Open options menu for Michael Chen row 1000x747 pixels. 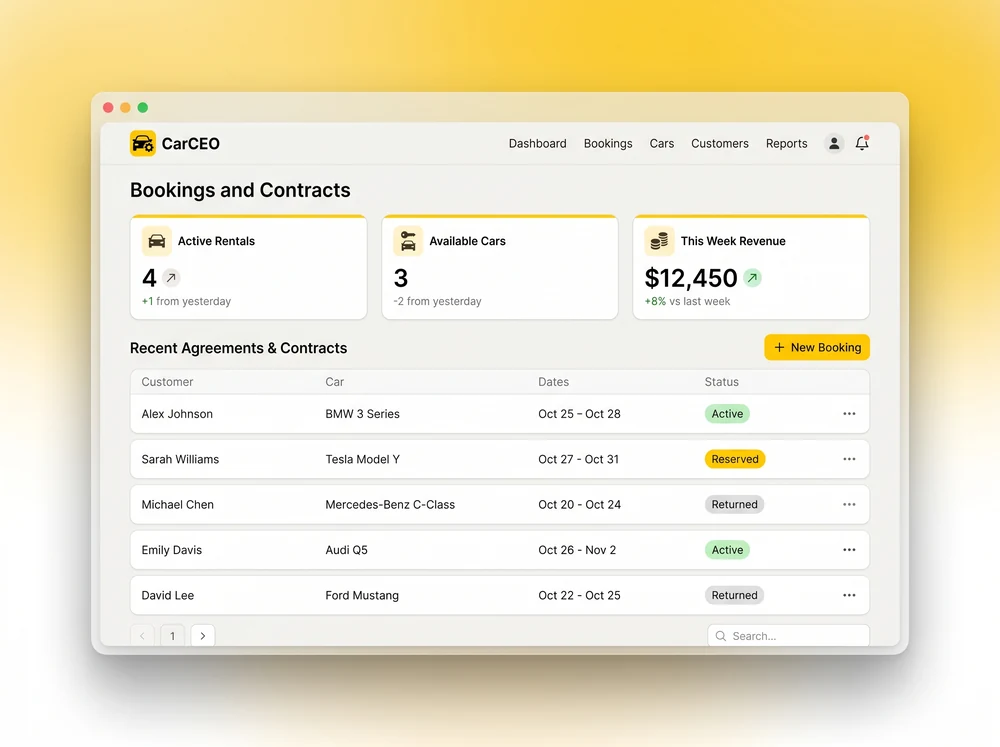click(x=849, y=505)
